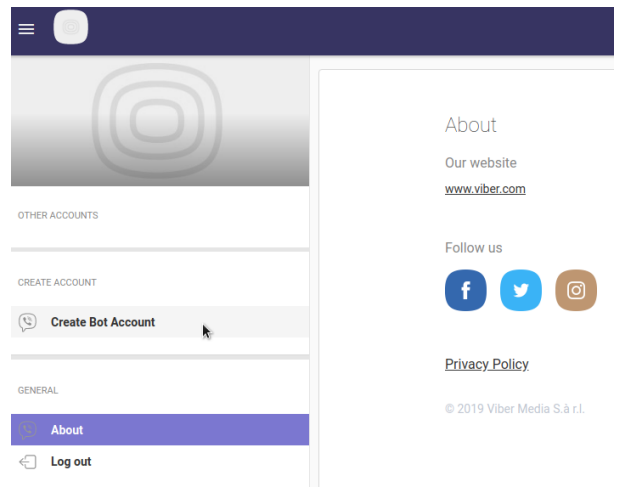Click the Viber icon beside the sidebar About item
The width and height of the screenshot is (626, 491).
point(28,430)
